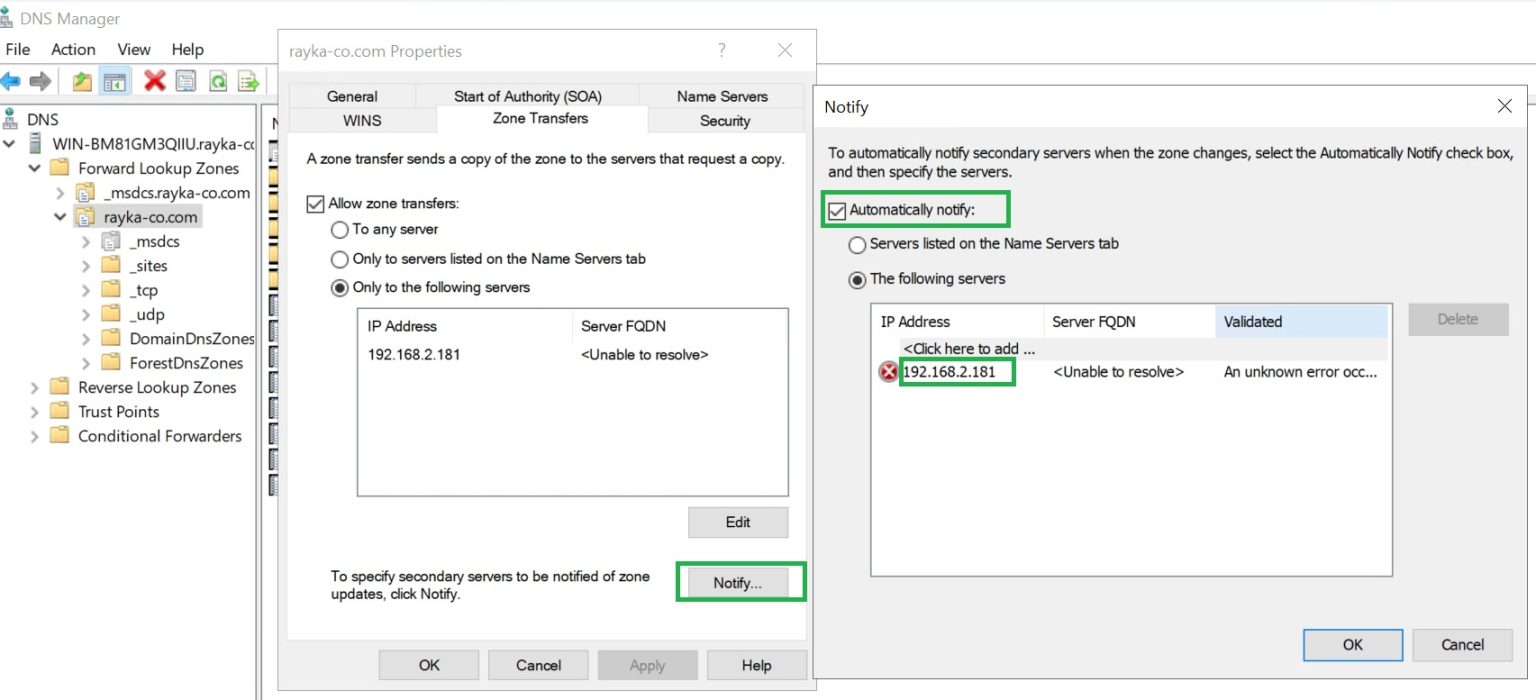This screenshot has width=1536, height=700.
Task: Open the File menu
Action: (x=18, y=49)
